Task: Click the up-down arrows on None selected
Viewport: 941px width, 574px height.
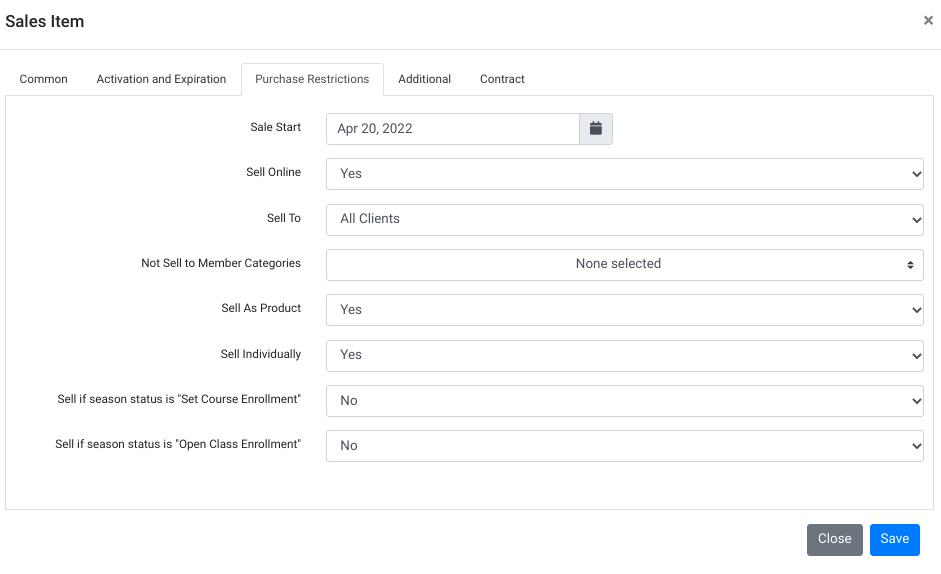Action: 910,265
